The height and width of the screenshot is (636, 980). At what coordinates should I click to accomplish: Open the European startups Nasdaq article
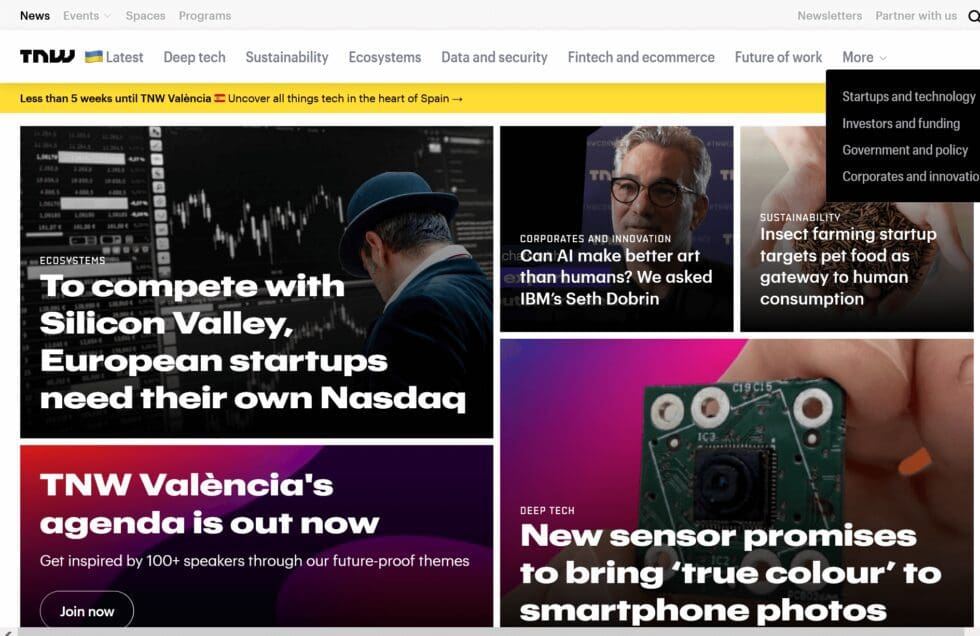(x=252, y=342)
